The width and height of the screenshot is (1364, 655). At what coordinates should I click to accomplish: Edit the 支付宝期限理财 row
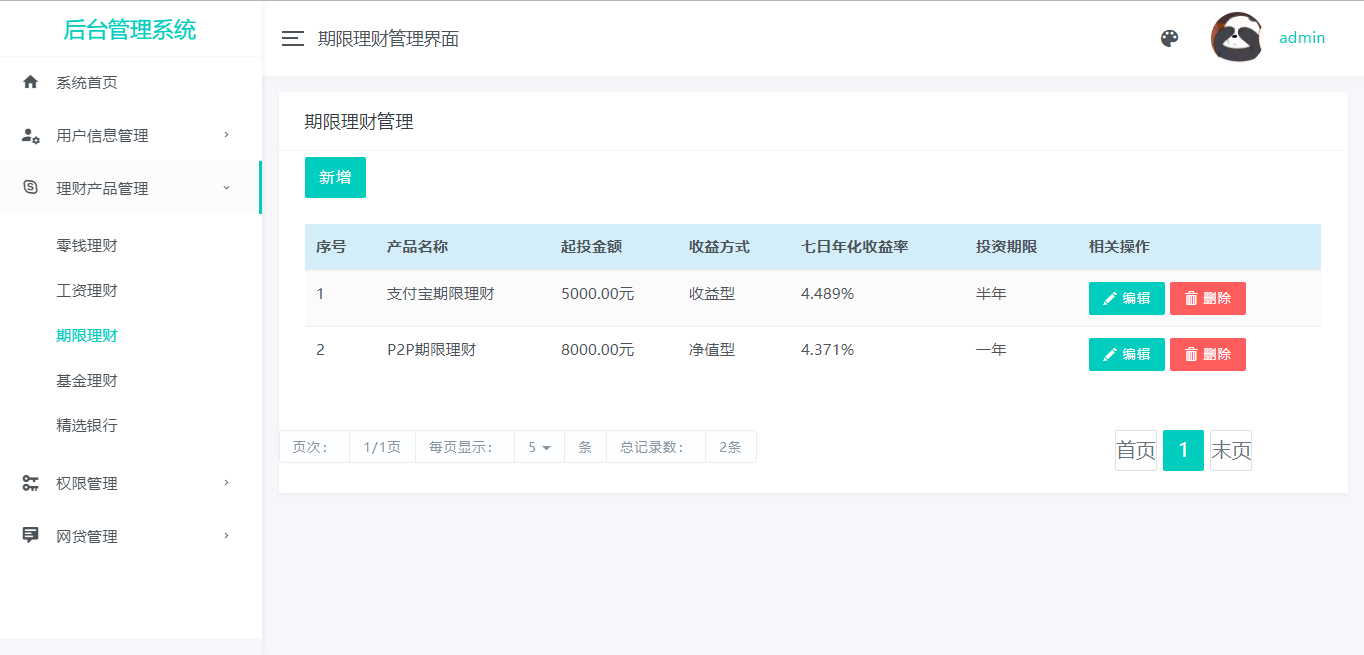pos(1126,298)
